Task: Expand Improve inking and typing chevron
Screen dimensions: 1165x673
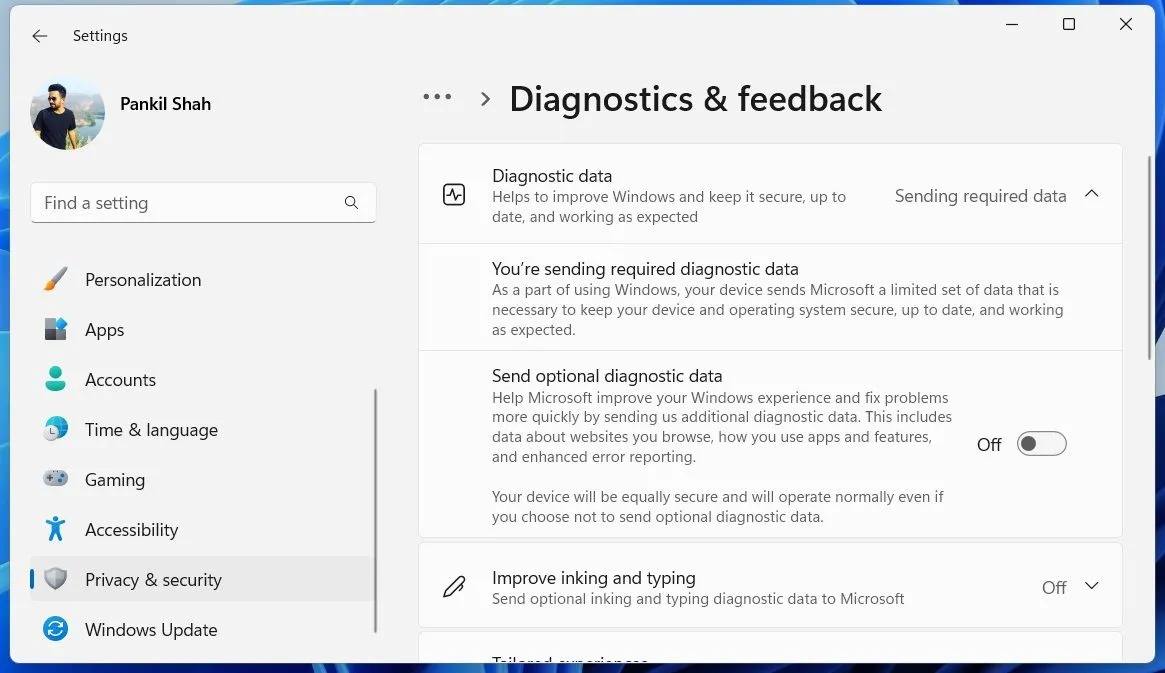Action: click(x=1091, y=586)
